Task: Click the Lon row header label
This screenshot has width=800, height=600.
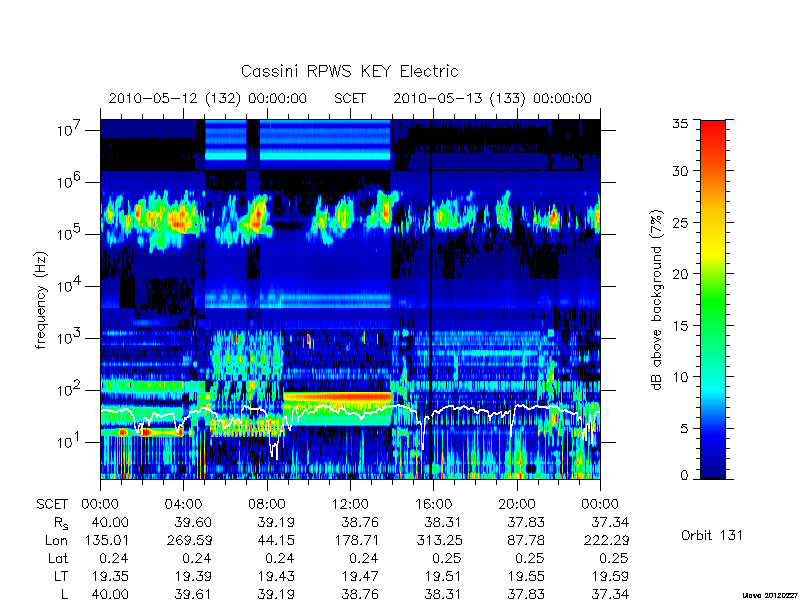Action: [x=57, y=540]
